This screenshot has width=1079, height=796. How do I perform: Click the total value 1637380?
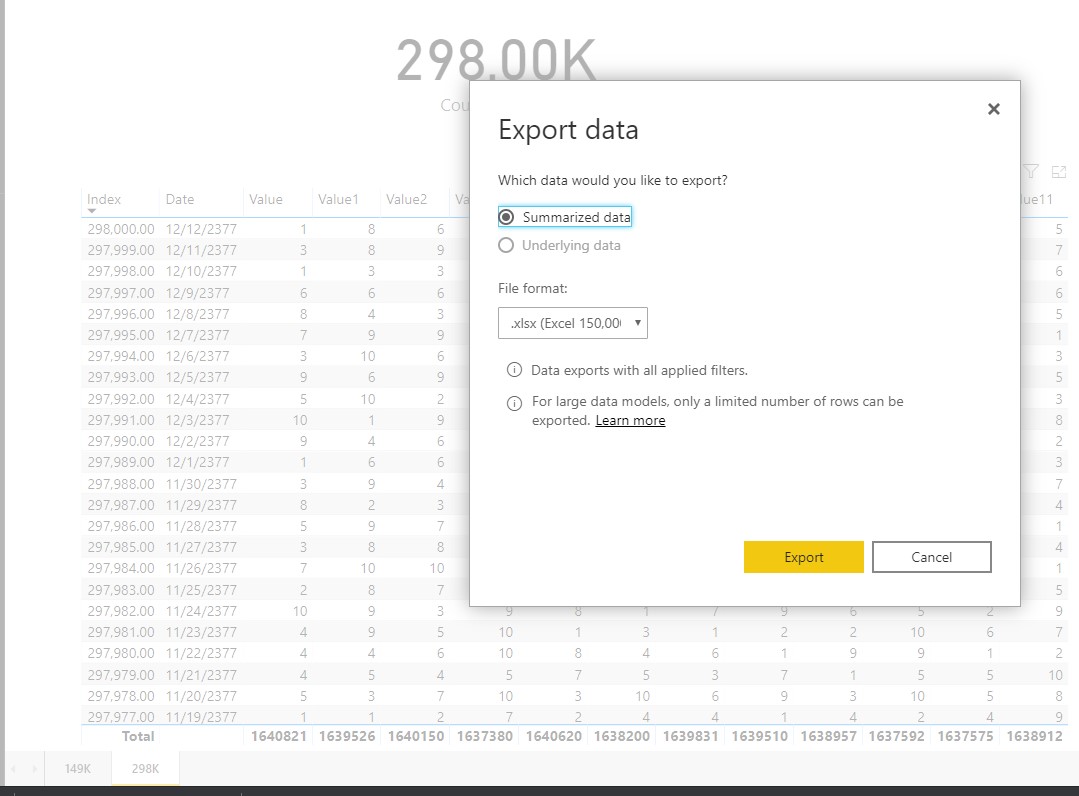click(484, 736)
